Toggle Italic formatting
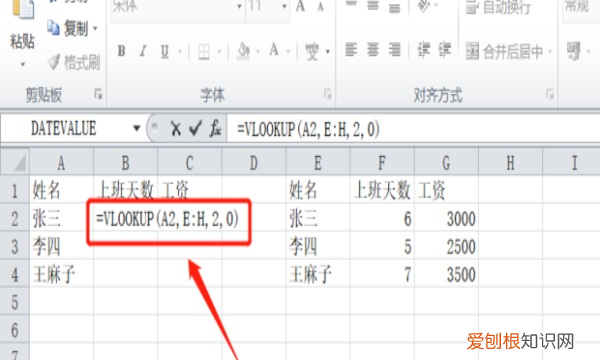Screen dimensions: 600x360 143,51
